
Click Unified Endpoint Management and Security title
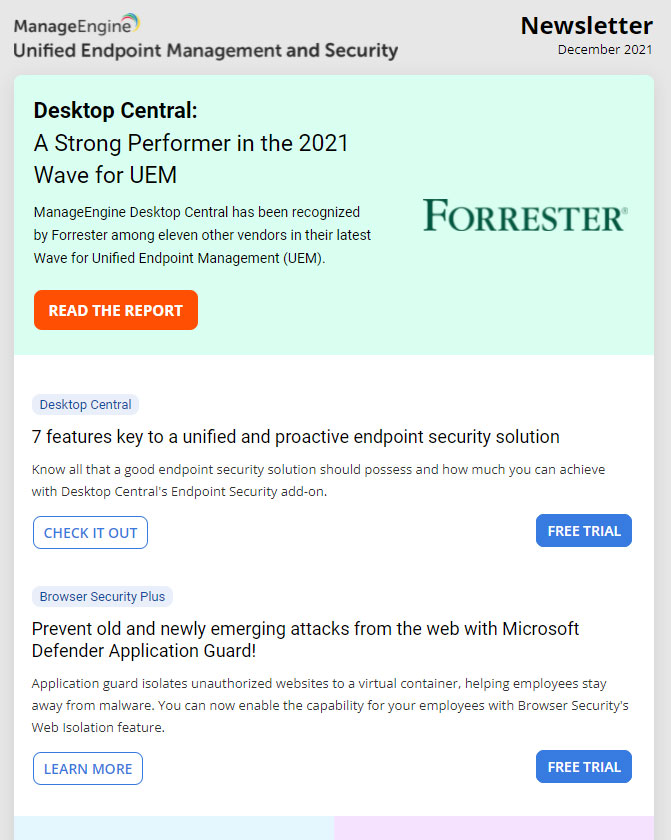[x=206, y=50]
